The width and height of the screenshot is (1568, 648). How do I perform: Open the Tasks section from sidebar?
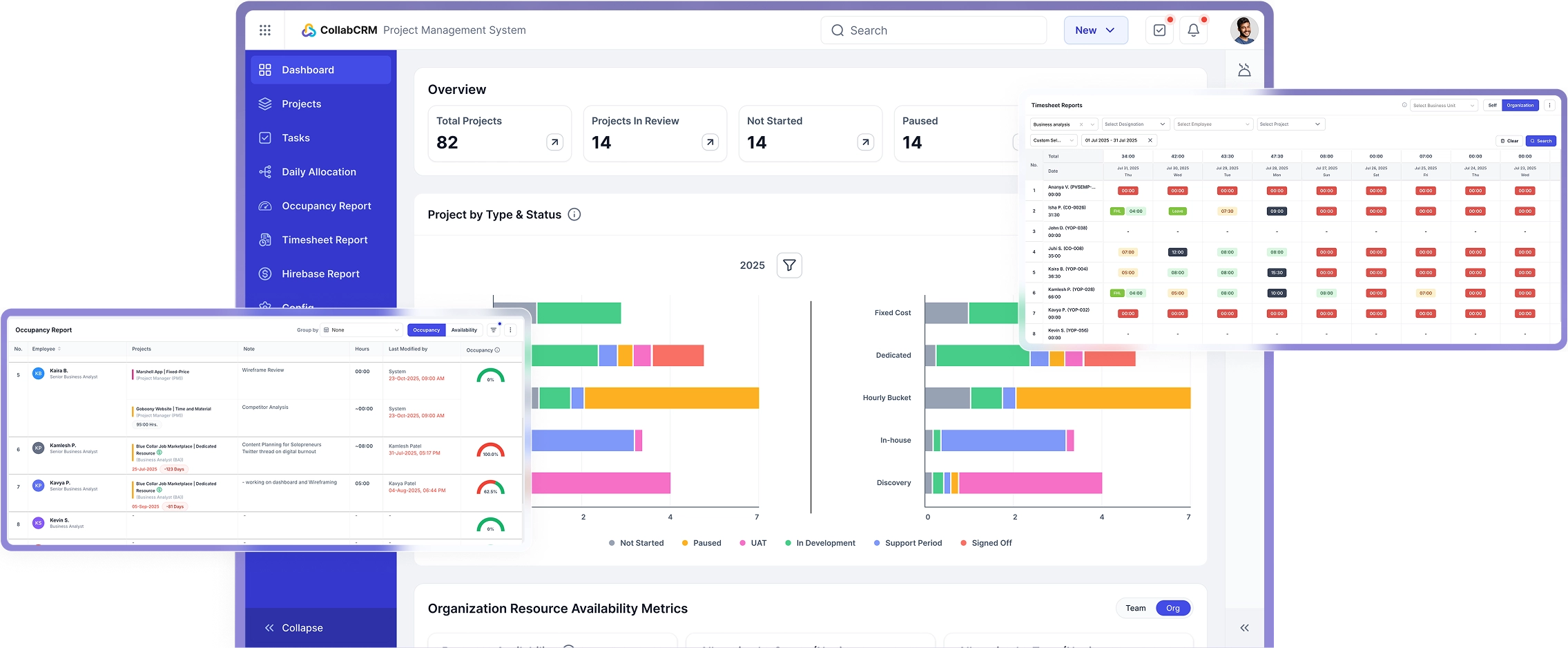coord(295,137)
